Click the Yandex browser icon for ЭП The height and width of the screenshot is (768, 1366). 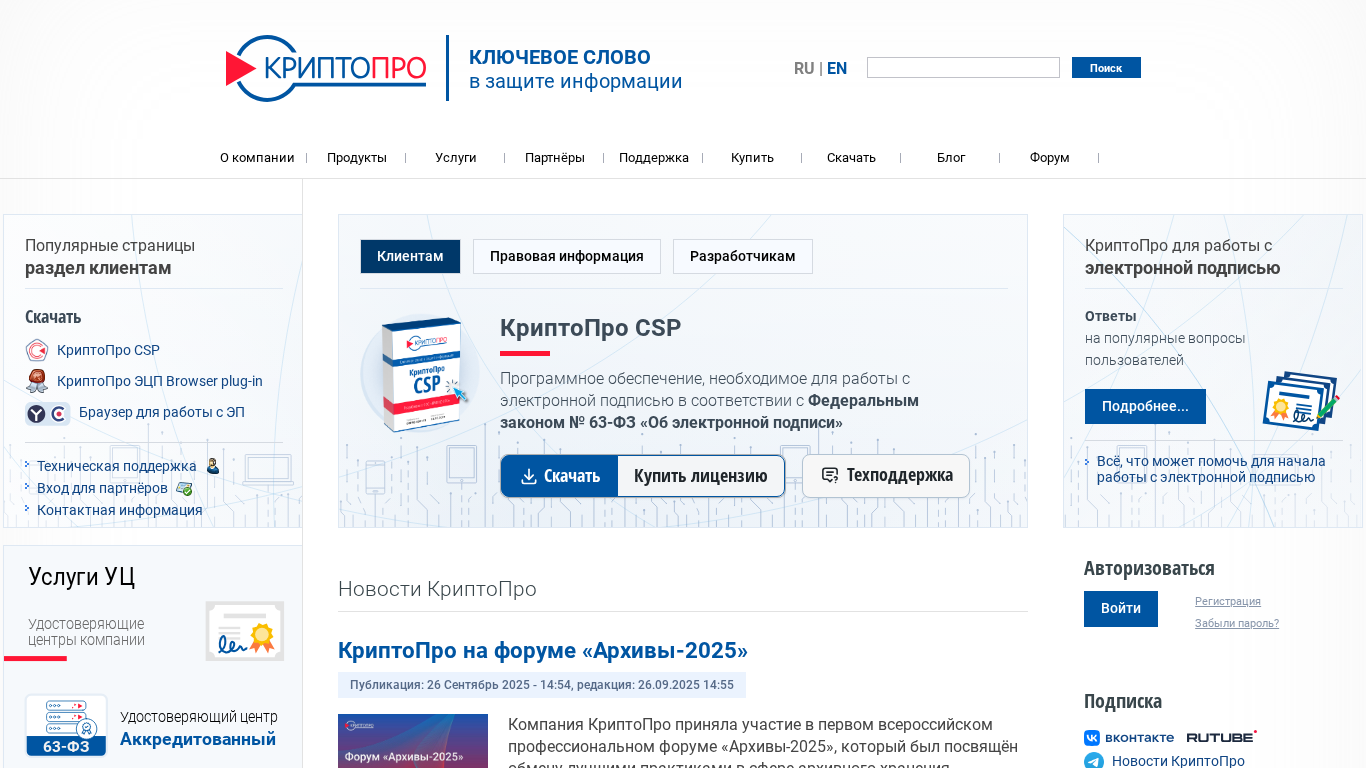(x=47, y=413)
